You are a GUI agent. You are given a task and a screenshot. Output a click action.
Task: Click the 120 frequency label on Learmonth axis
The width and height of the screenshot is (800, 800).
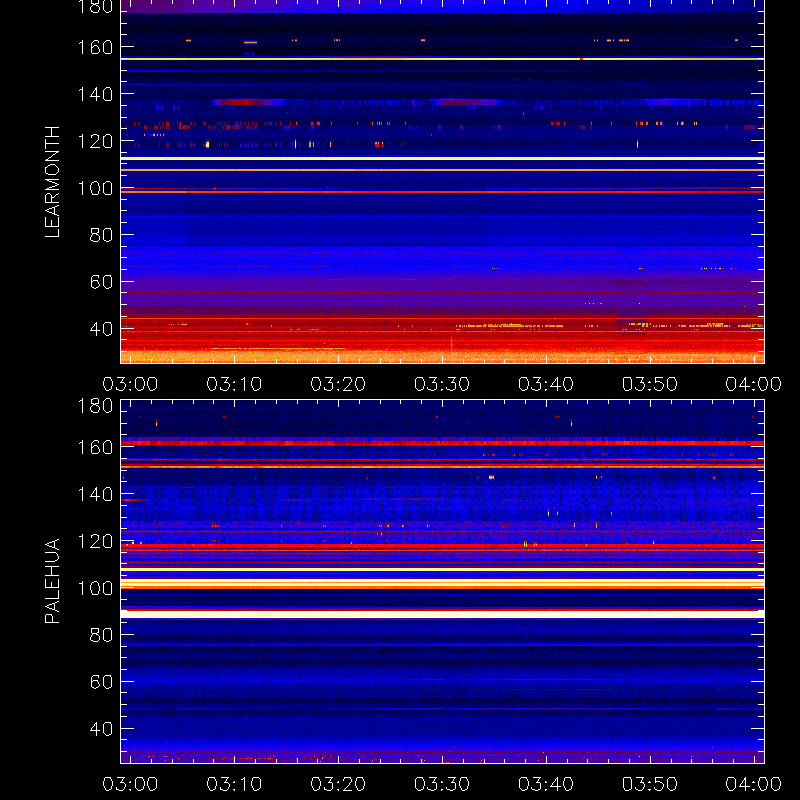tap(95, 141)
